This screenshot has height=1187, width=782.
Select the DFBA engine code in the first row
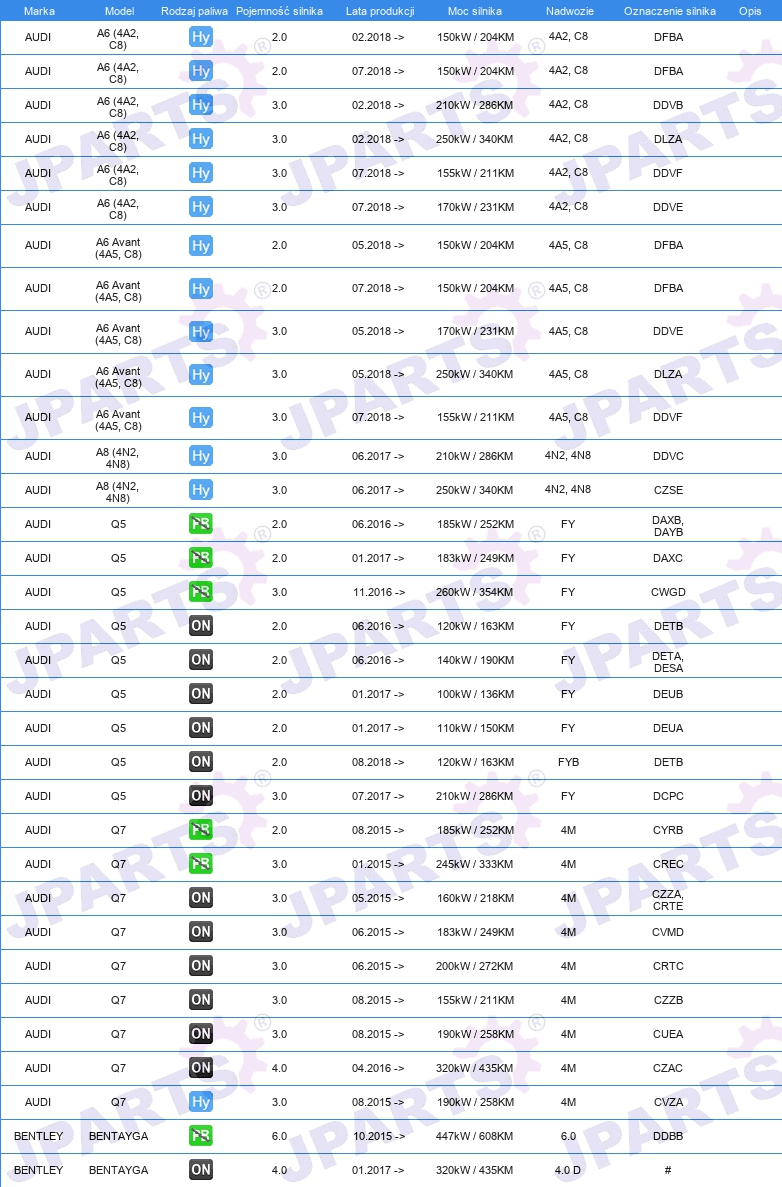[x=668, y=37]
